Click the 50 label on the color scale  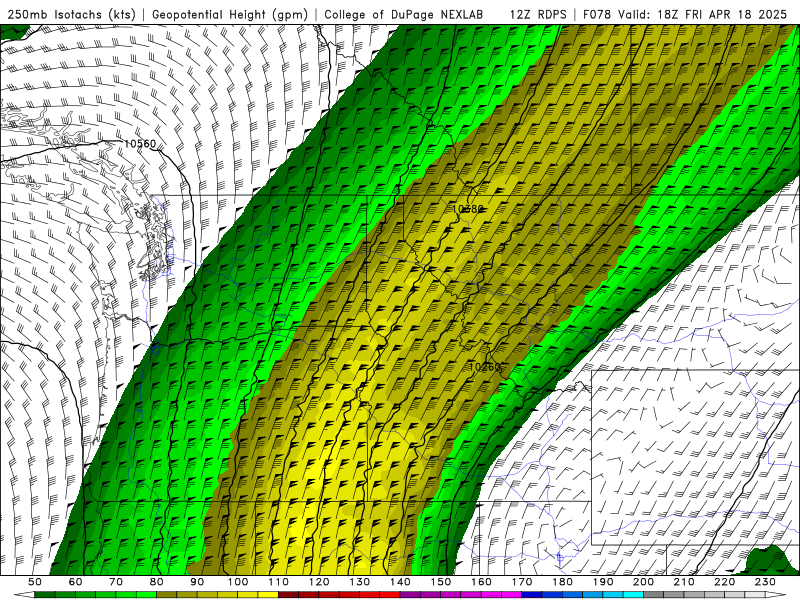pyautogui.click(x=35, y=582)
